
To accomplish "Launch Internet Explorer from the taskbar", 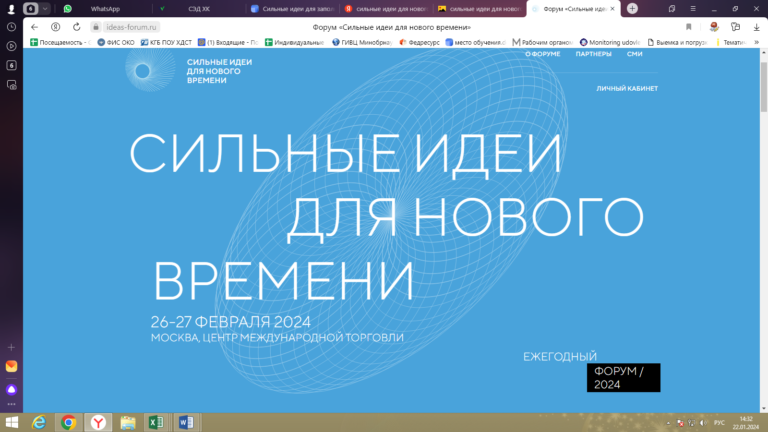I will coord(39,422).
